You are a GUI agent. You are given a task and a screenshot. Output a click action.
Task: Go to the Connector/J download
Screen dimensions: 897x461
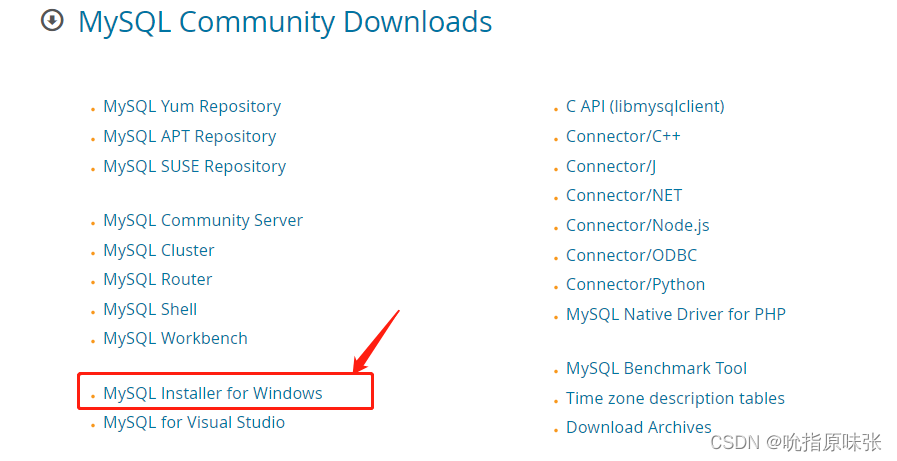click(610, 166)
